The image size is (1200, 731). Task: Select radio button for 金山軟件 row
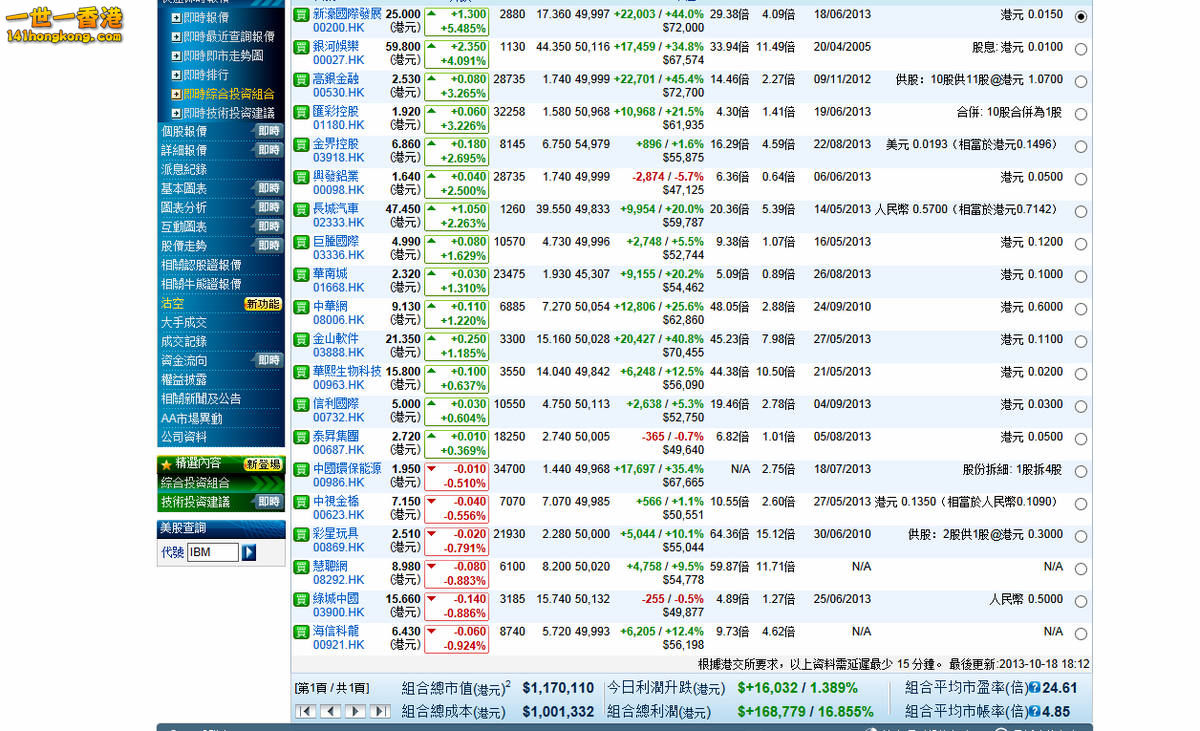click(1081, 342)
